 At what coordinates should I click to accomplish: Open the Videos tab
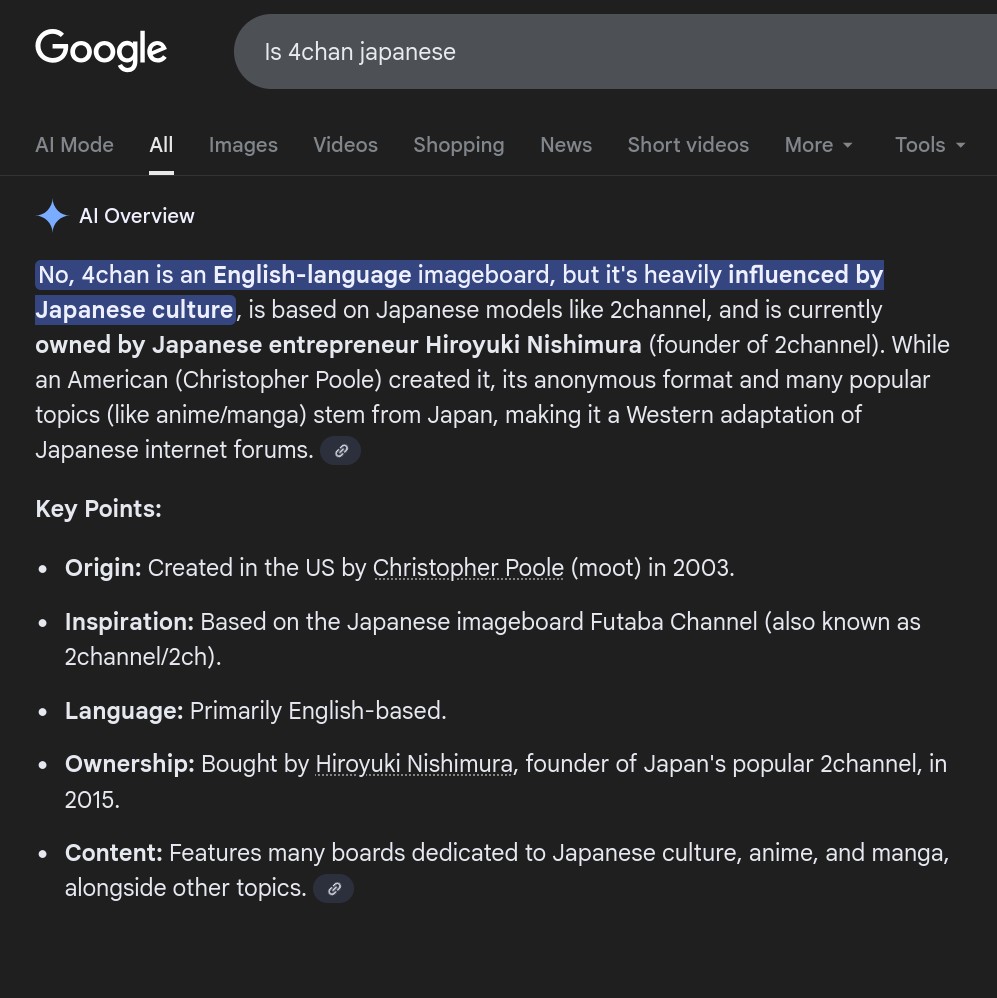(x=346, y=145)
